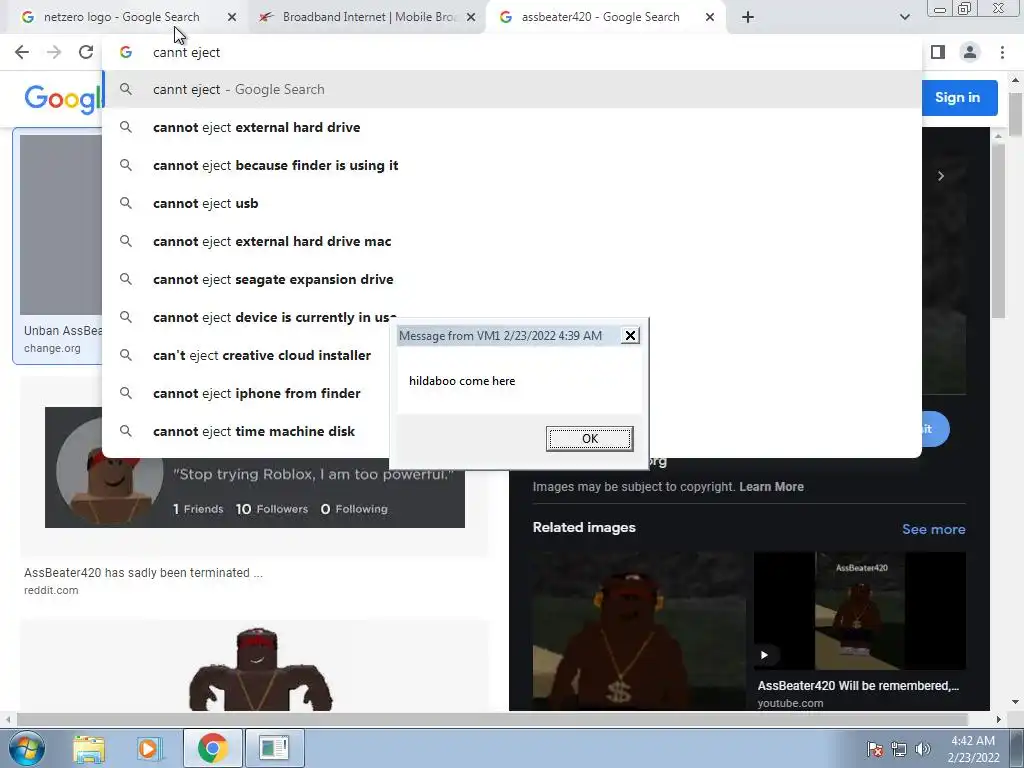This screenshot has width=1024, height=768.
Task: Select suggestion cannot eject time machine disk
Action: 246,431
